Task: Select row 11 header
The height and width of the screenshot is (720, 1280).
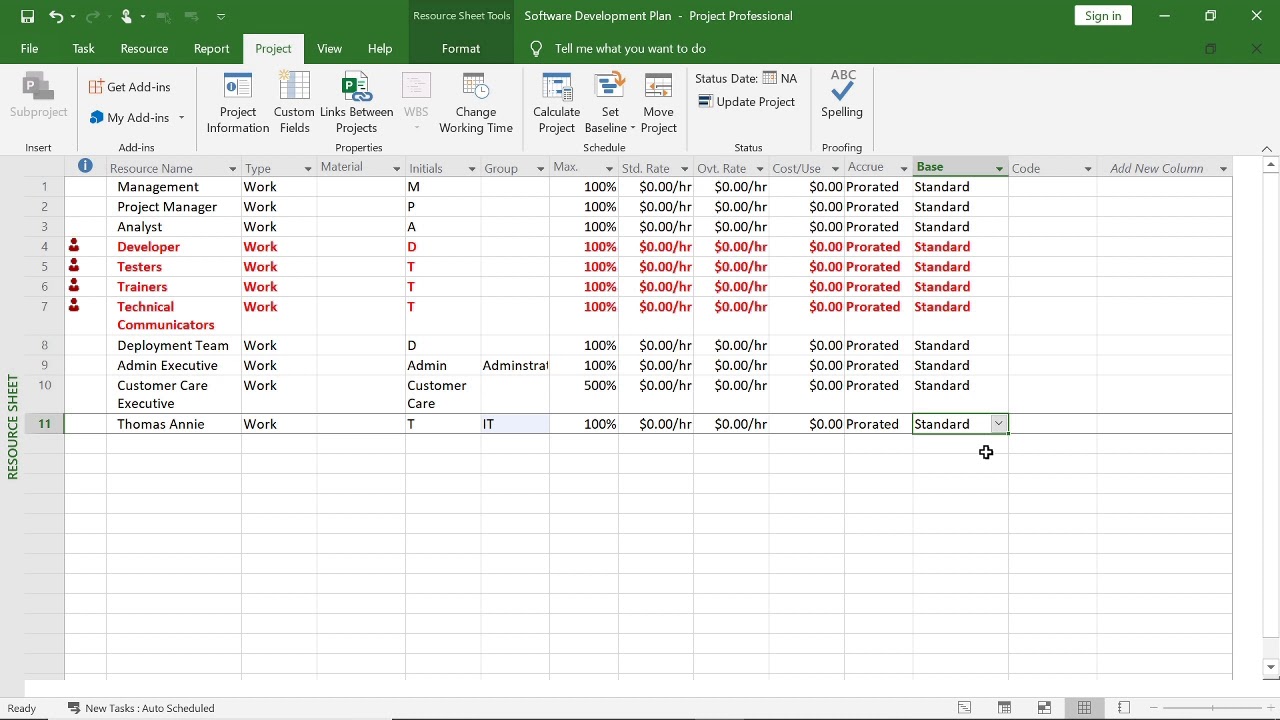Action: click(44, 424)
